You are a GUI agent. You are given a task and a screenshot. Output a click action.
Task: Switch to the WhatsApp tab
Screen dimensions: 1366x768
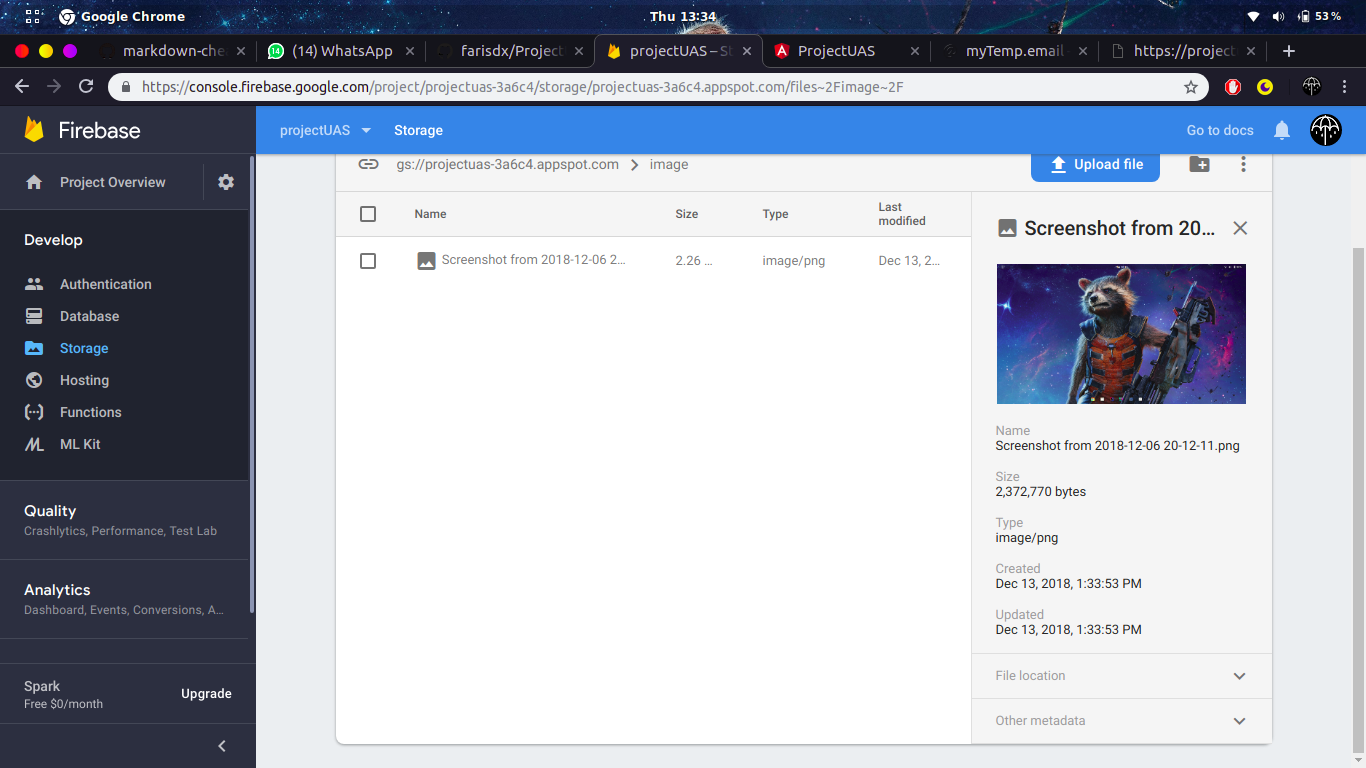tap(342, 51)
